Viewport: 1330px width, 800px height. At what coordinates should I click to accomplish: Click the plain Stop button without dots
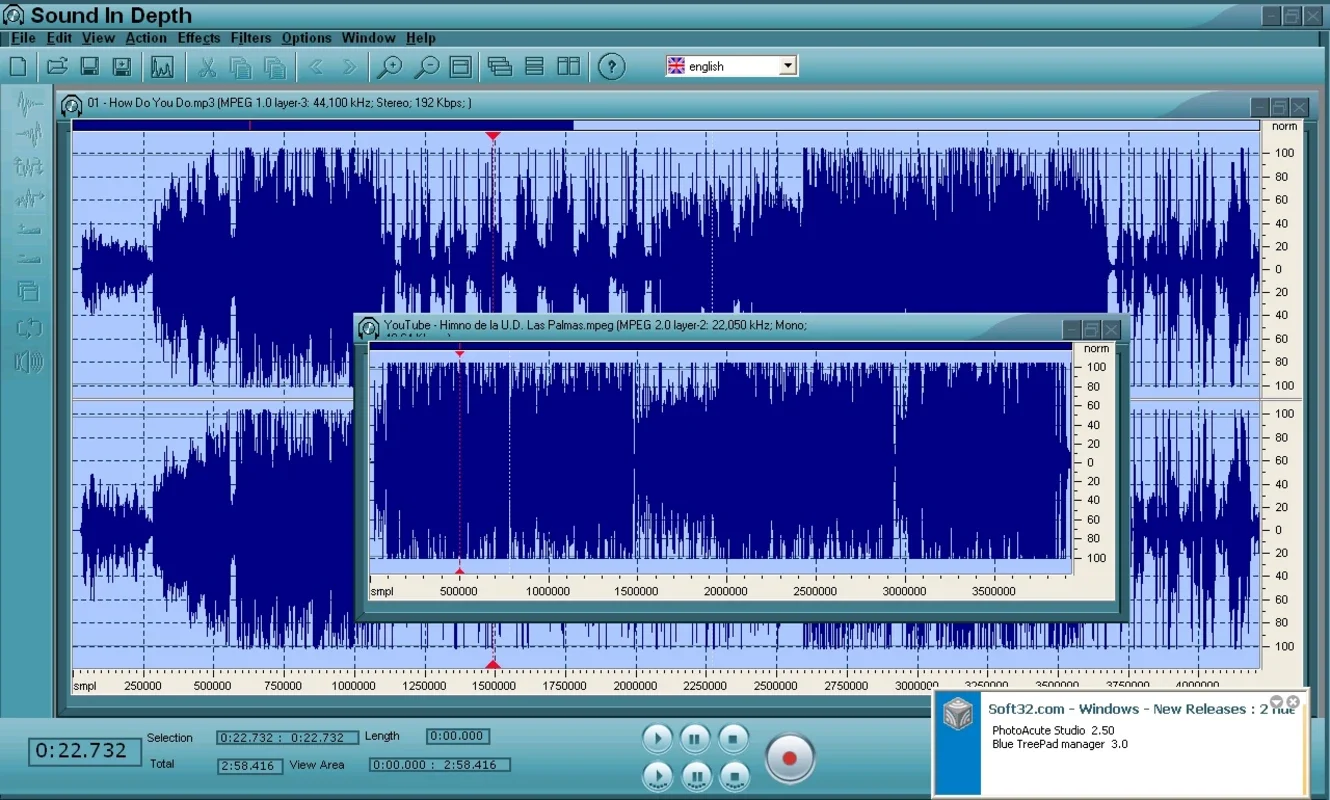[733, 739]
